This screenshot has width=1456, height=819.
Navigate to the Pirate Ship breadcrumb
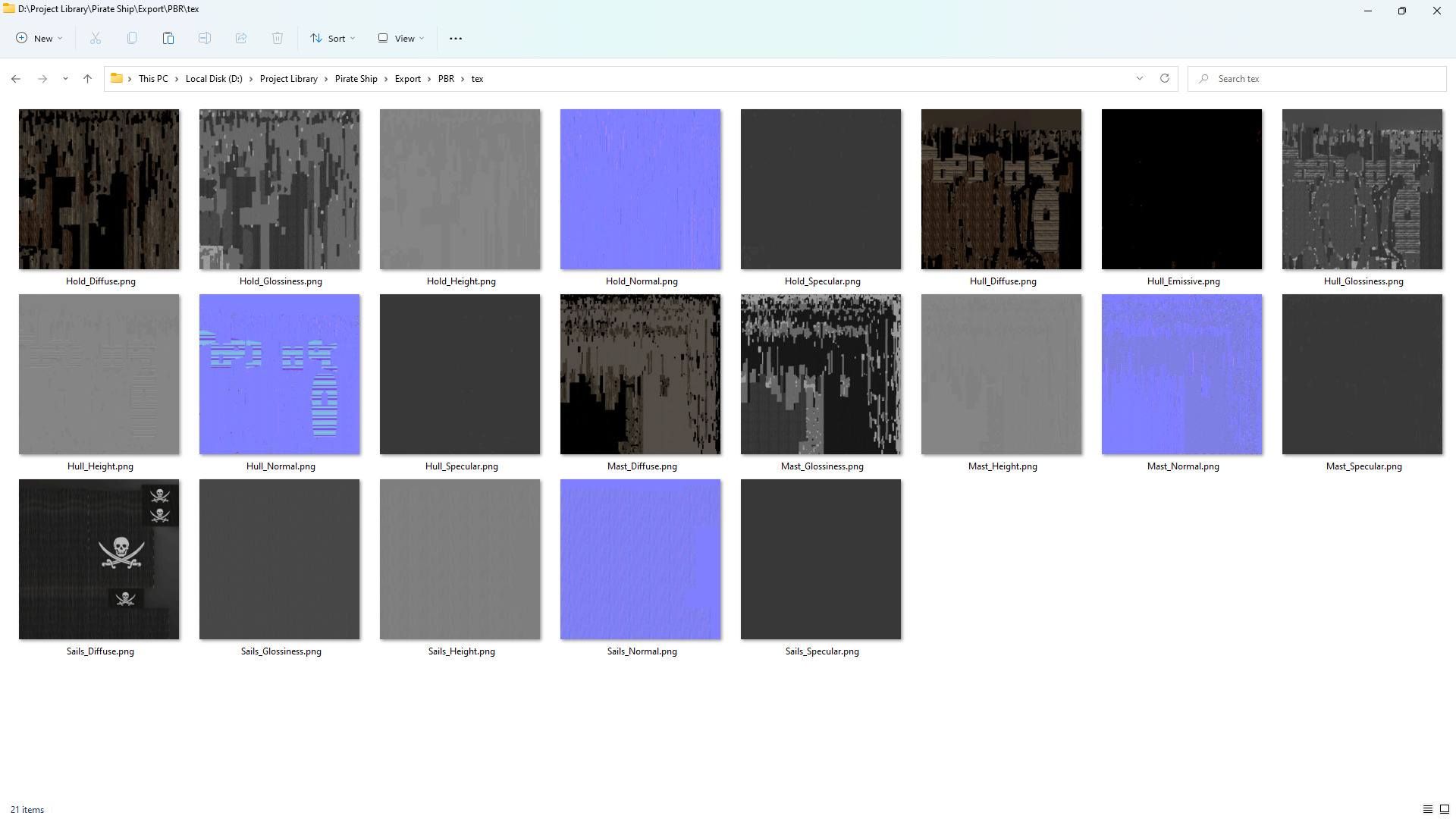pos(356,79)
